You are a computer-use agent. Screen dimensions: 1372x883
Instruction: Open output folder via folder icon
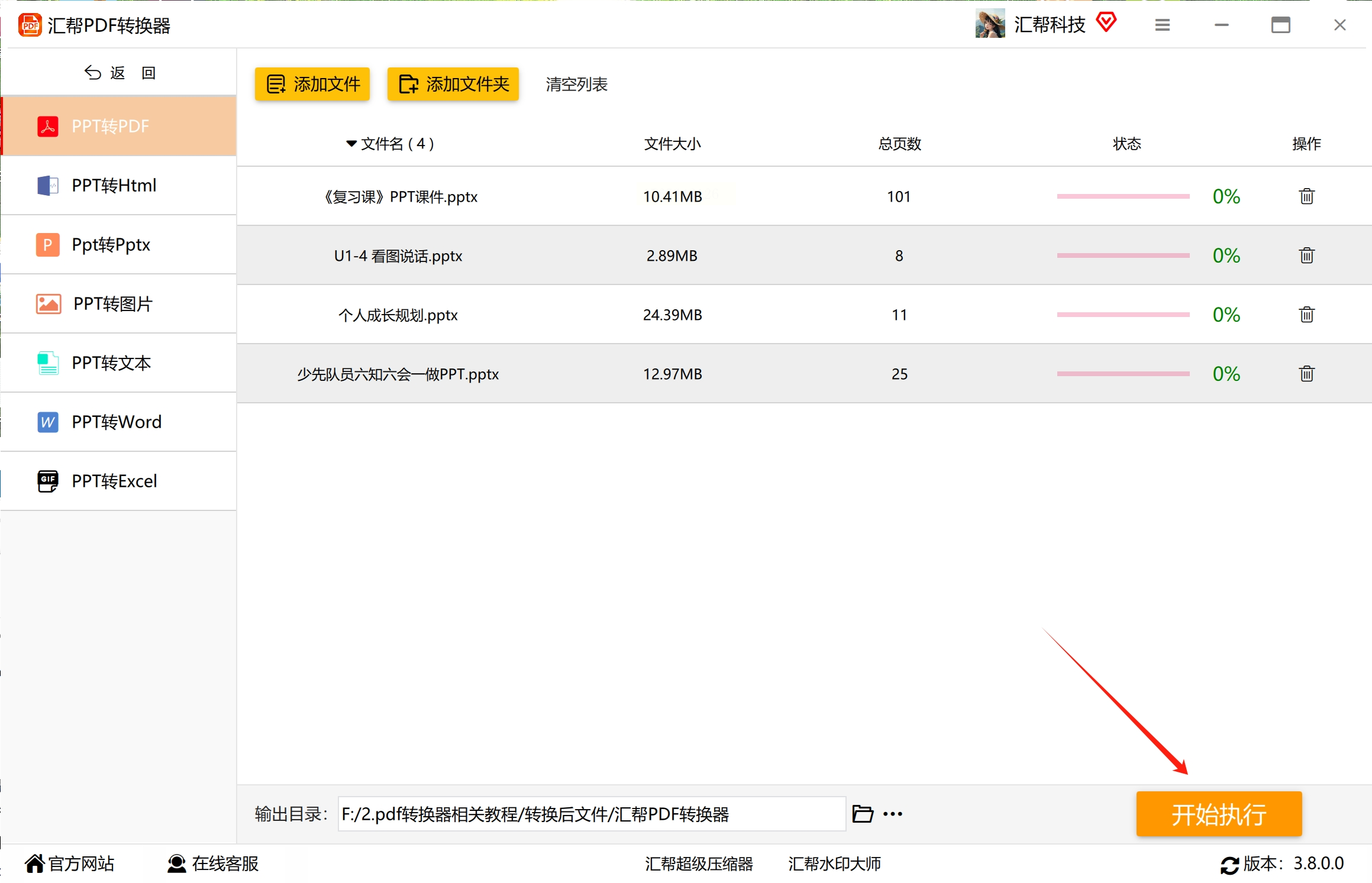(863, 814)
